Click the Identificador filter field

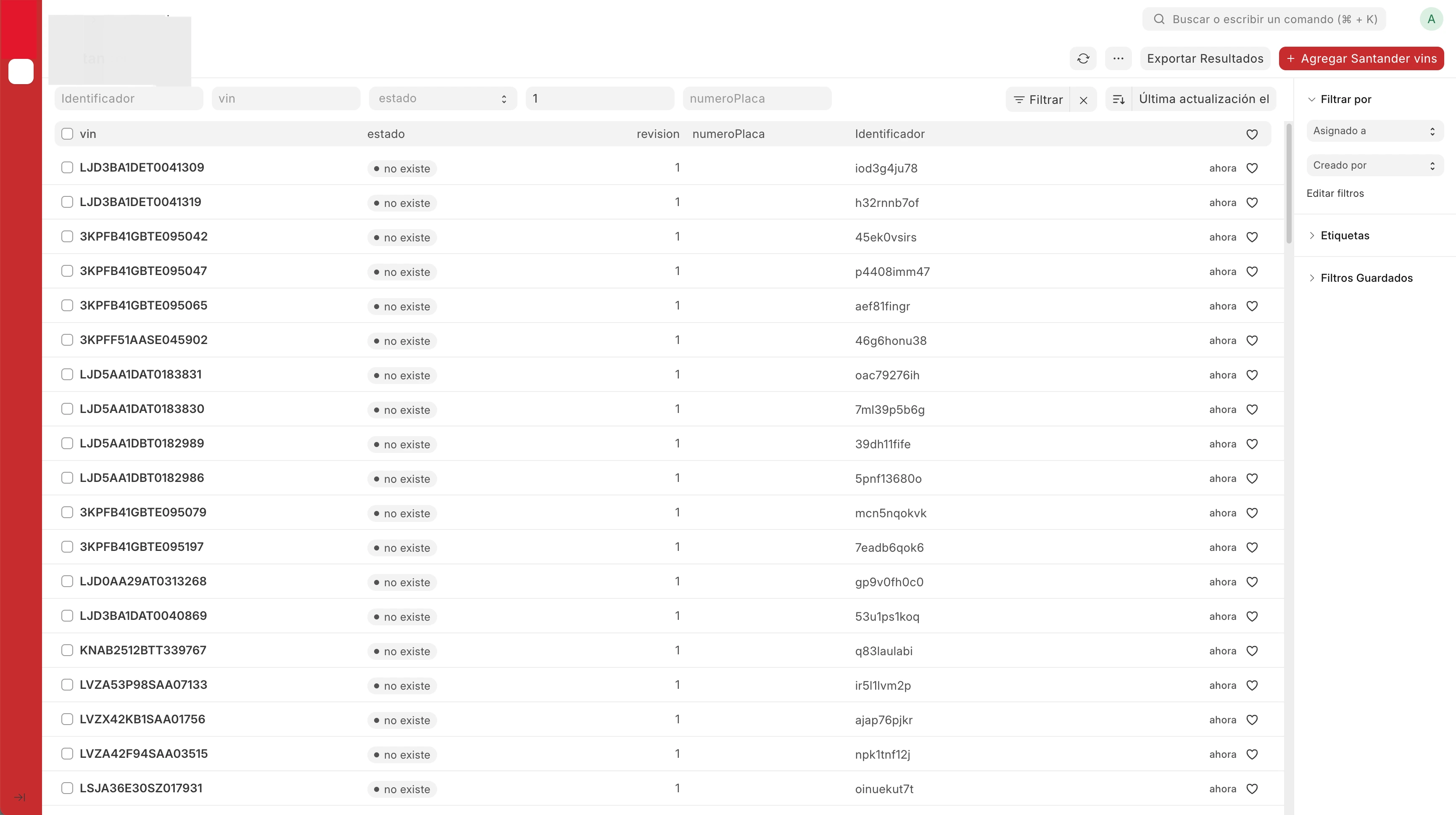(x=129, y=98)
